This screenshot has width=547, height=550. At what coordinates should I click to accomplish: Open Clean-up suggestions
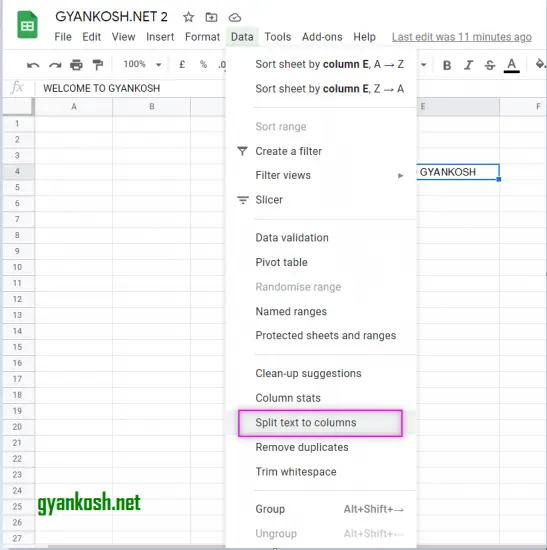[x=321, y=374]
